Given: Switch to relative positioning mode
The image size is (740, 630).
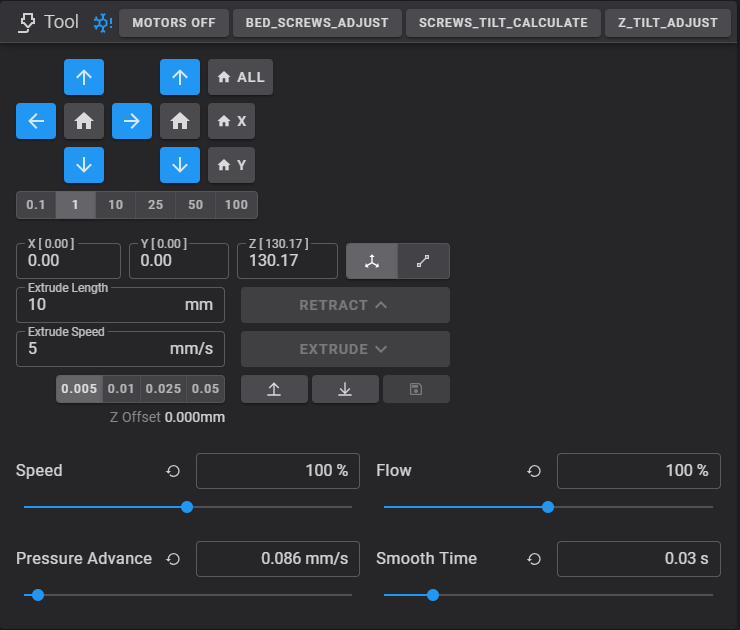Looking at the screenshot, I should pos(423,261).
